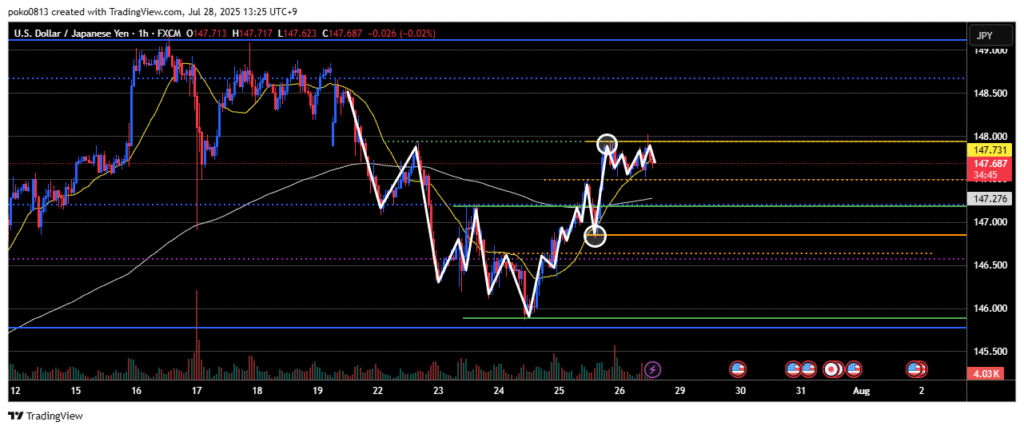Select the upper white circle marker near 148.000
The width and height of the screenshot is (1024, 430).
[607, 143]
